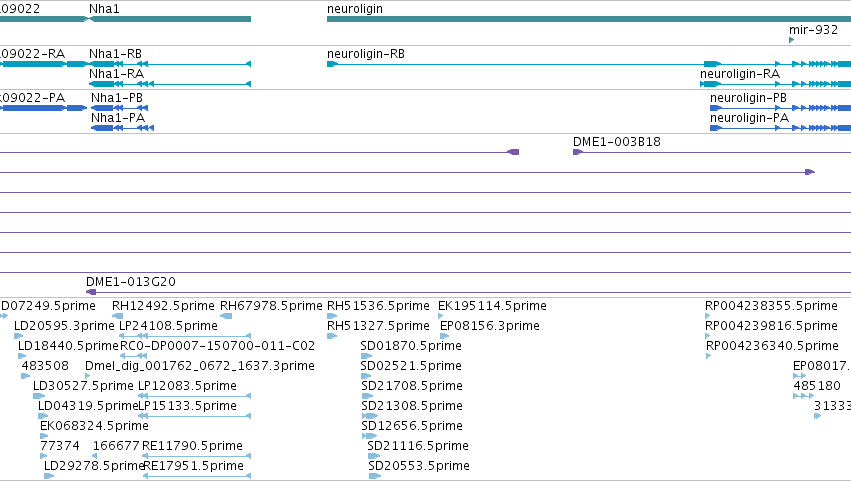Viewport: 851px width, 481px height.
Task: Select transcript Nha1-RA label
Action: pos(116,74)
